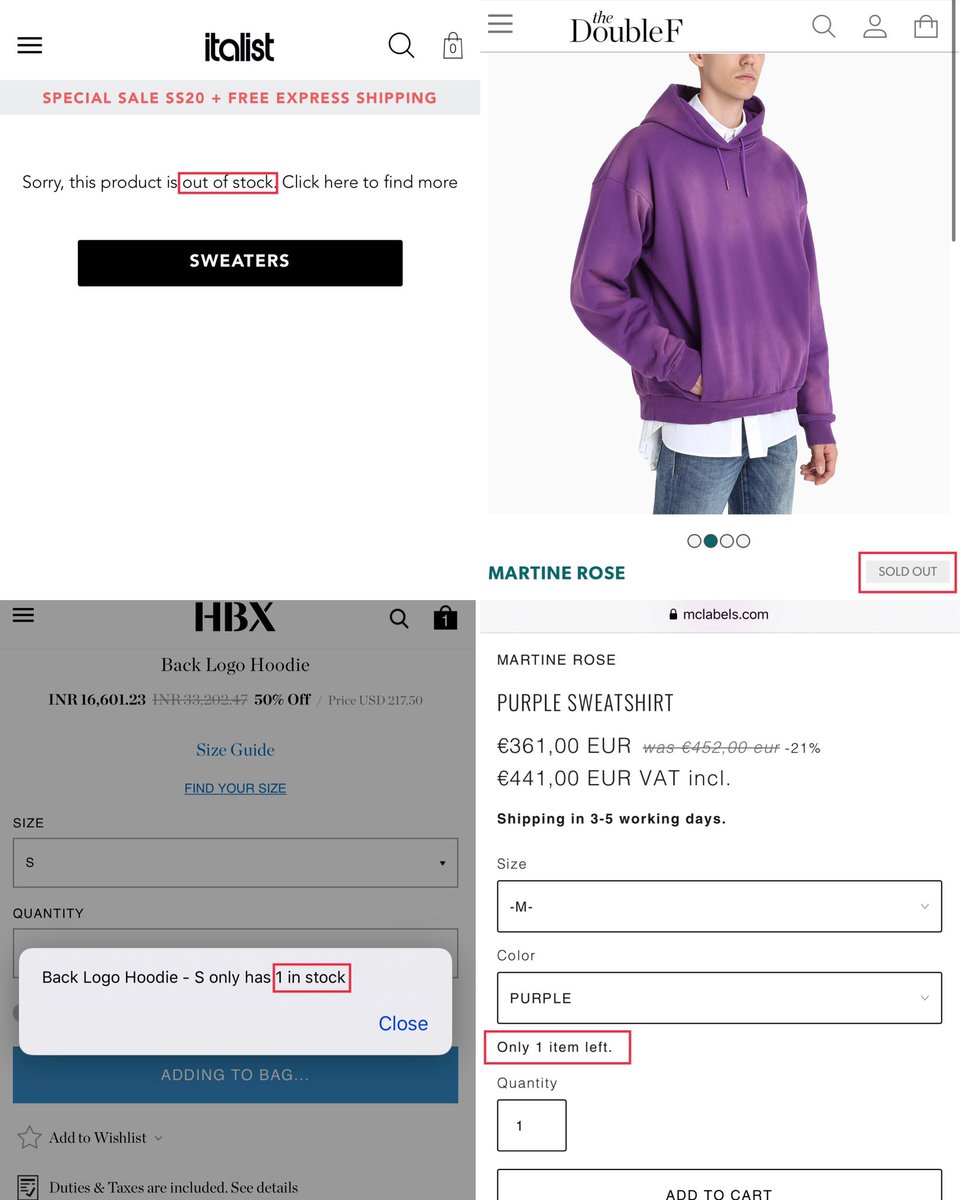Dismiss the stock alert with Close

point(403,1023)
